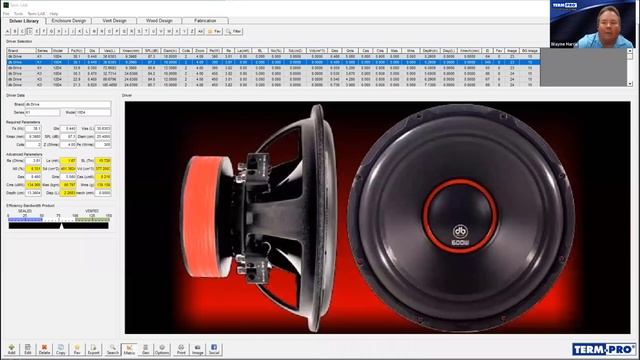Switch to the Wood Design tab

tap(159, 20)
